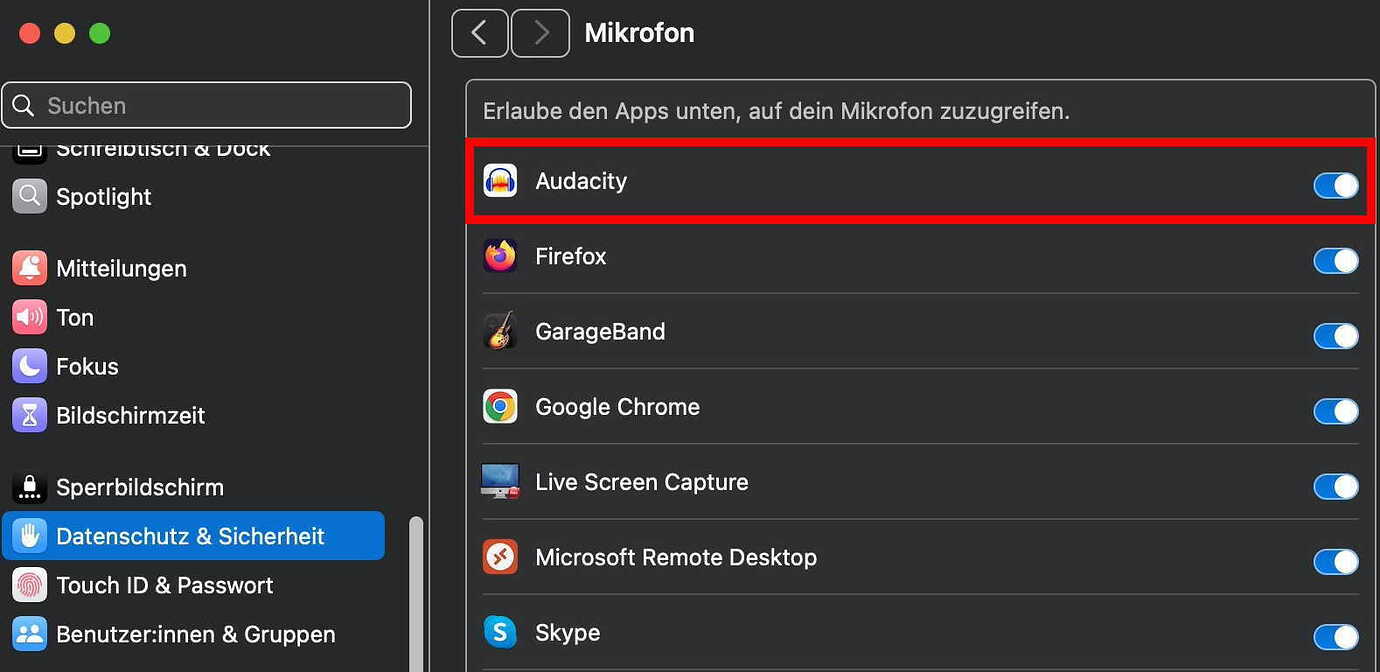Click the search magnifier icon
Screen dimensions: 1380x672
click(24, 105)
